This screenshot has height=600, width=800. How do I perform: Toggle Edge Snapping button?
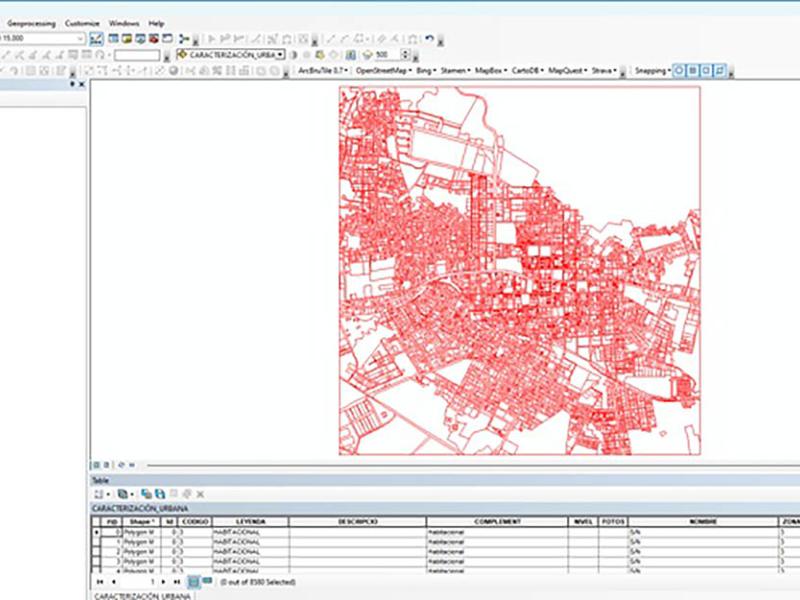click(x=720, y=71)
